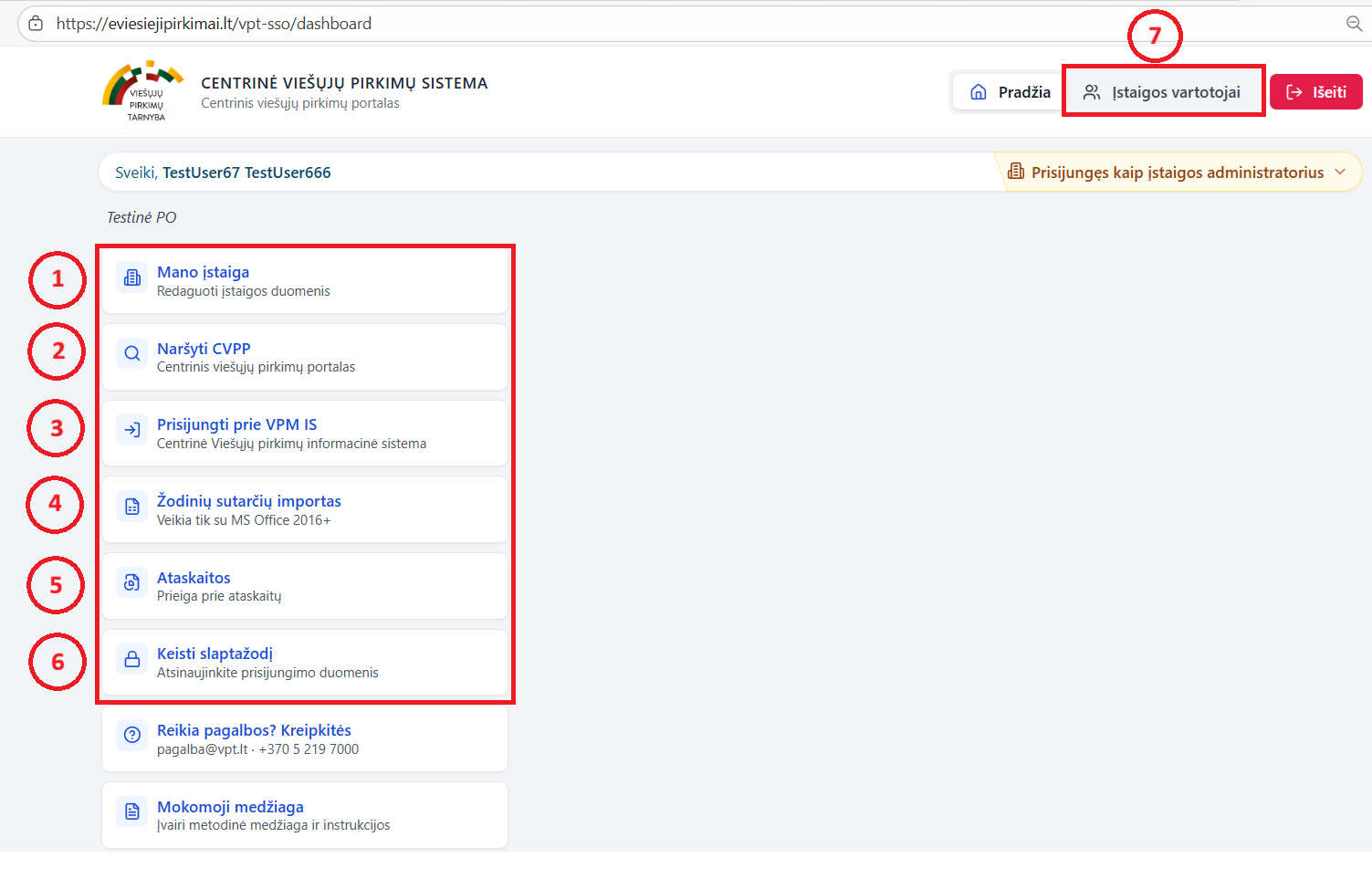Click the Centrinė viešųjų pirkimų sistema heading

tap(344, 83)
